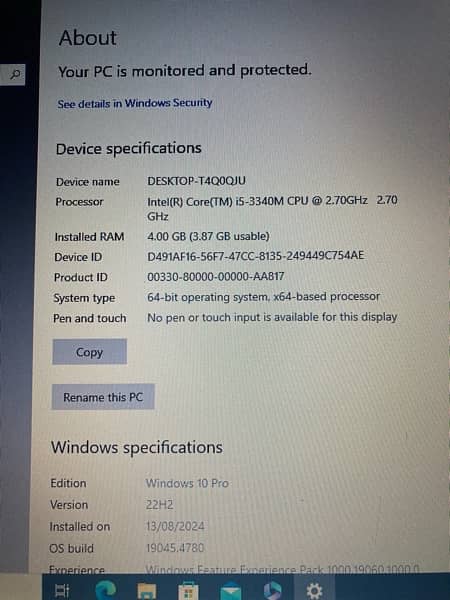Image resolution: width=450 pixels, height=600 pixels.
Task: Open Microsoft Store from the taskbar
Action: [189, 591]
